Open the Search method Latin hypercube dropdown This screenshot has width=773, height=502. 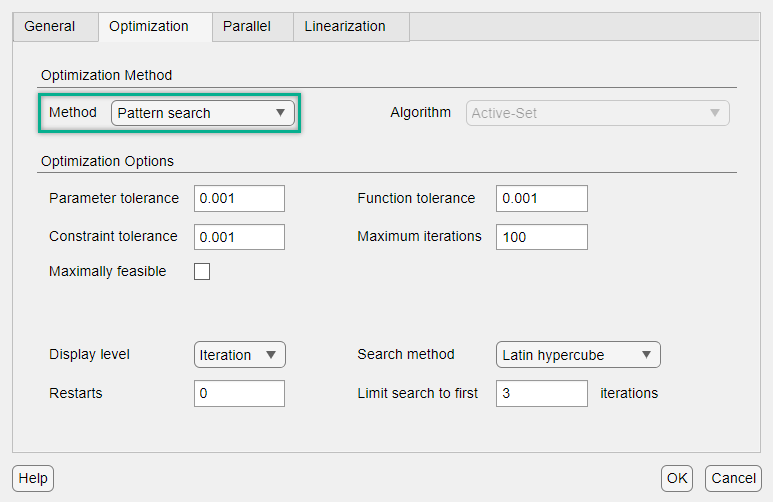coord(578,355)
